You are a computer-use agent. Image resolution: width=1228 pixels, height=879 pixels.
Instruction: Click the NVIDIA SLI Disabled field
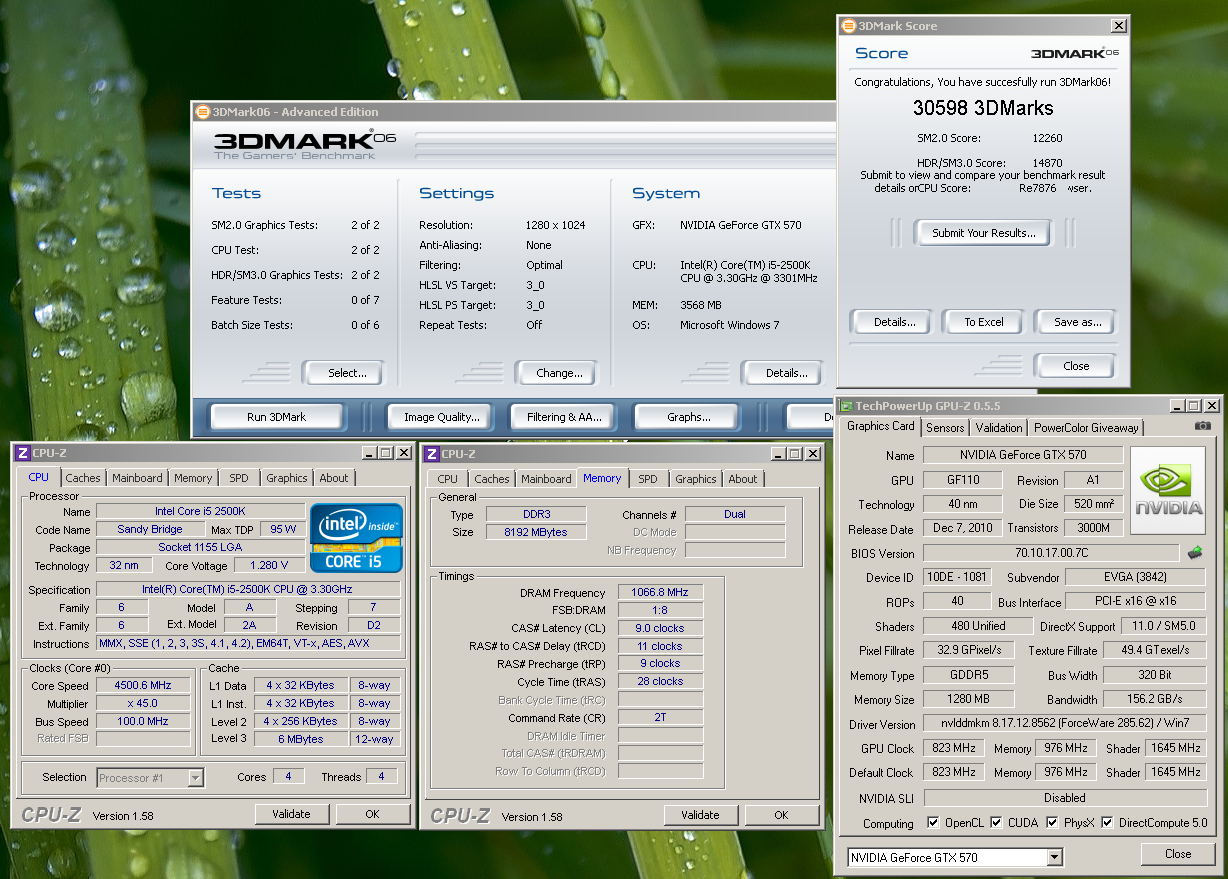tap(1064, 798)
